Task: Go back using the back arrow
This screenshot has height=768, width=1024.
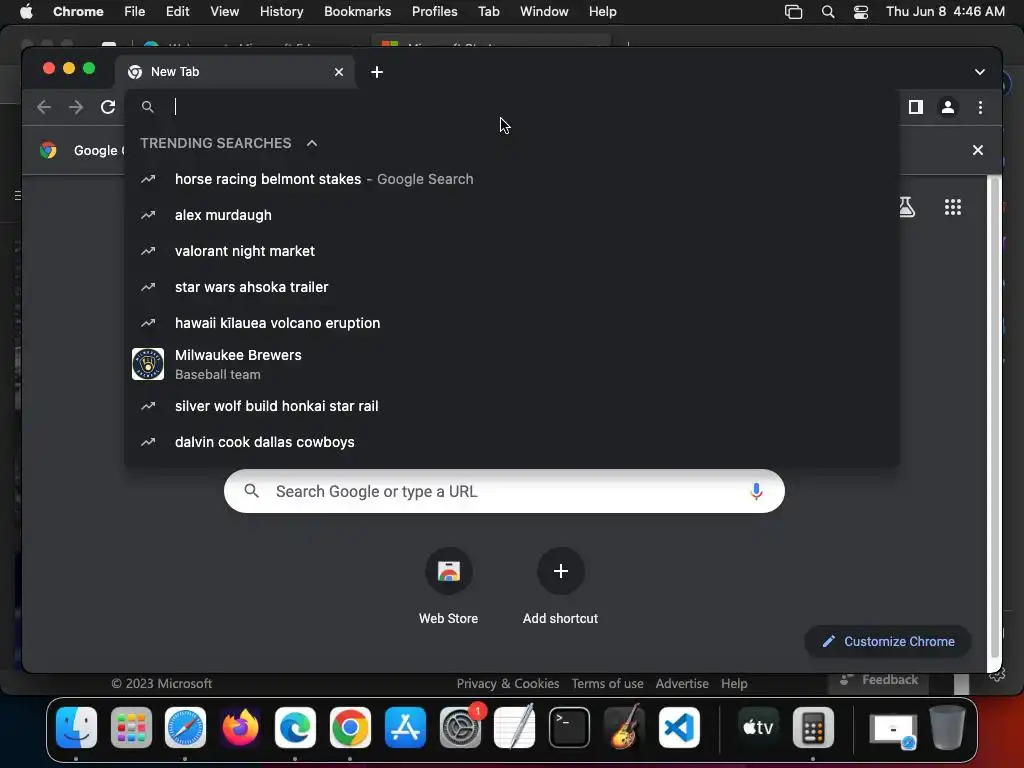Action: pyautogui.click(x=44, y=107)
